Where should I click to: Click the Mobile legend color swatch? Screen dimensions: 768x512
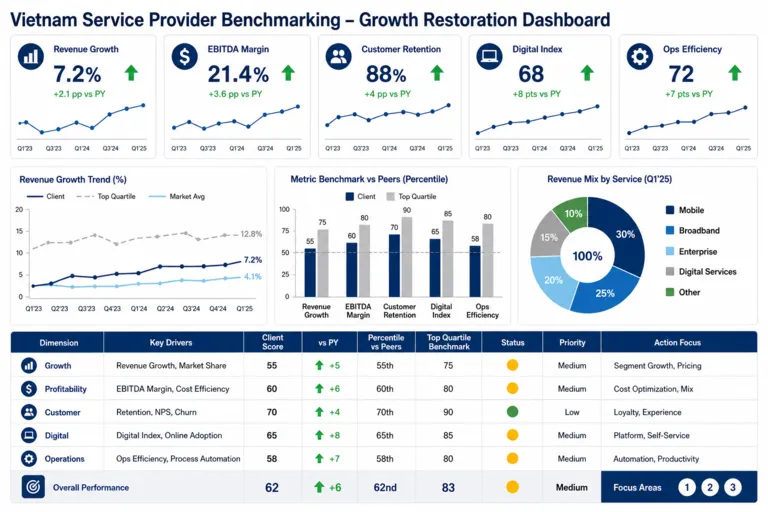(670, 210)
